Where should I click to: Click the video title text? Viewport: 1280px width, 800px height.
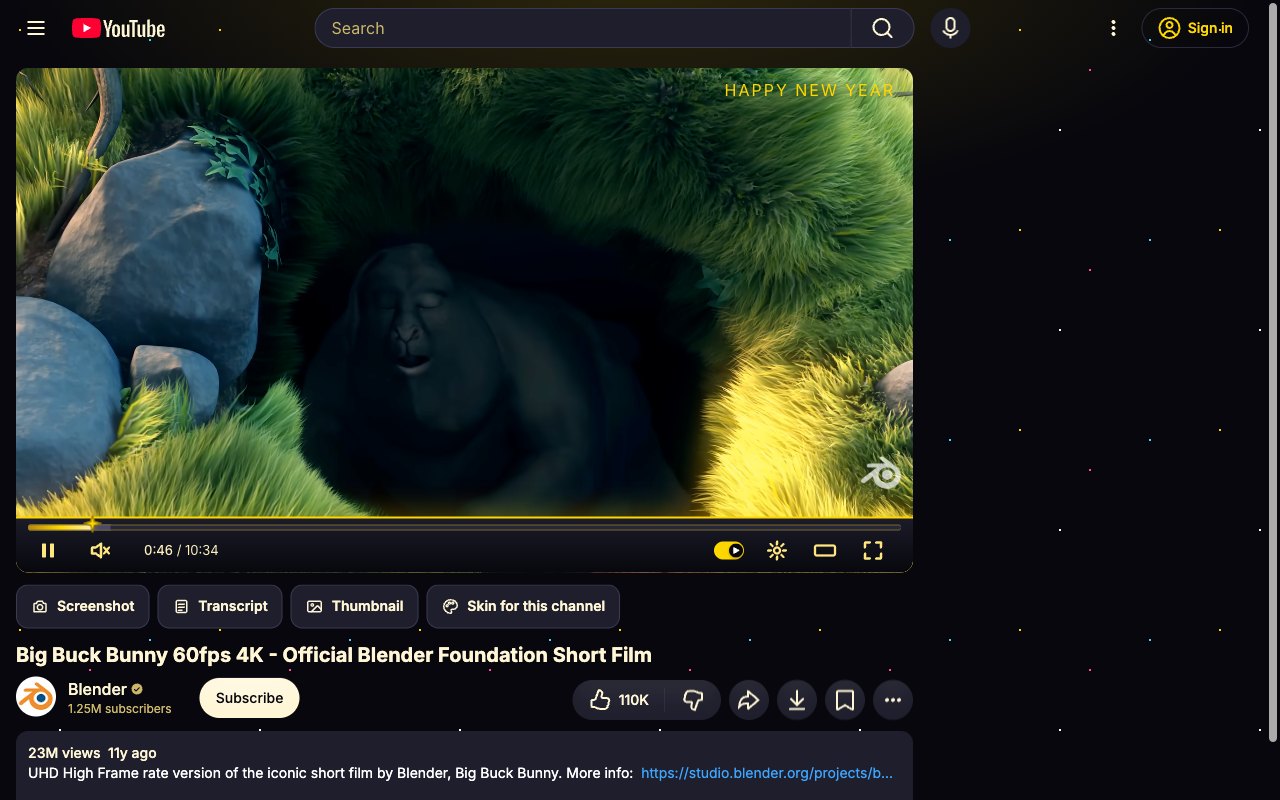334,655
